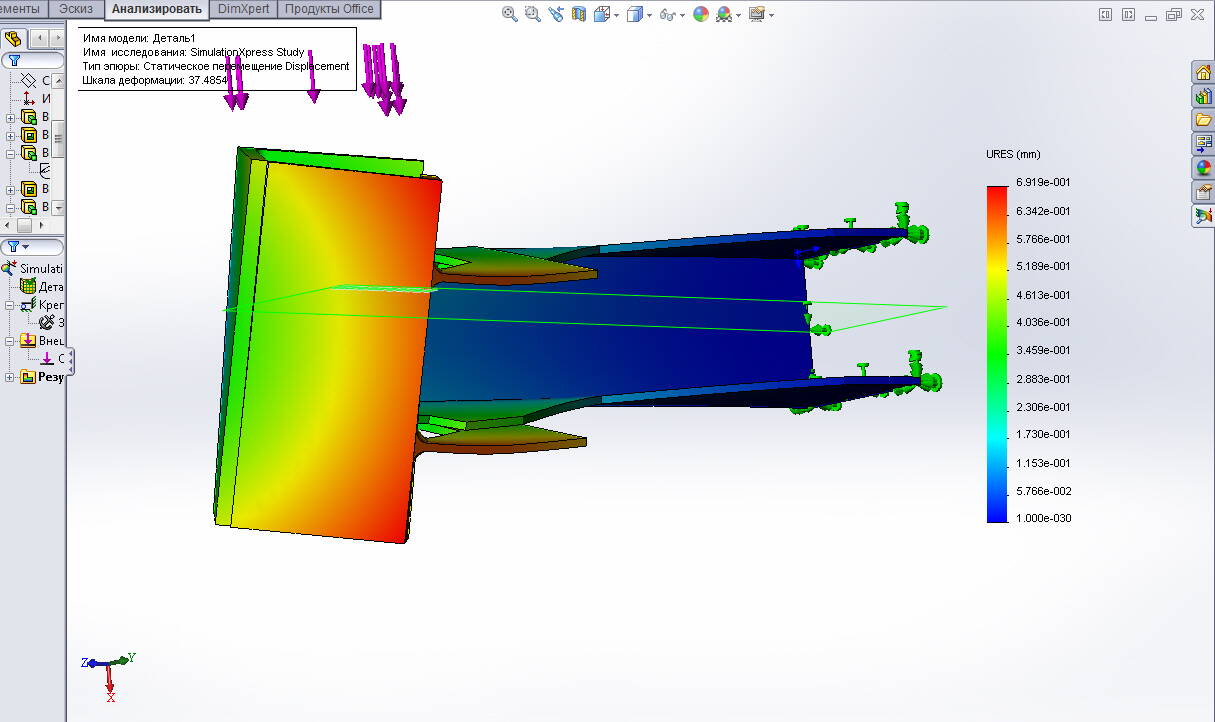This screenshot has height=722, width=1215.
Task: Open File Explorer folder icon in task pane
Action: (x=1203, y=120)
